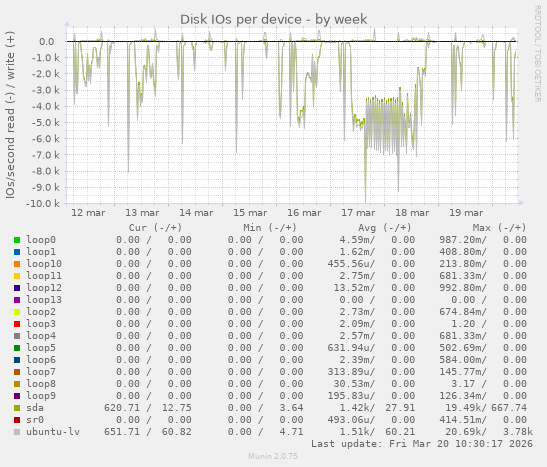This screenshot has width=547, height=467.
Task: Click the loop5 dark green swatch
Action: tap(17, 348)
